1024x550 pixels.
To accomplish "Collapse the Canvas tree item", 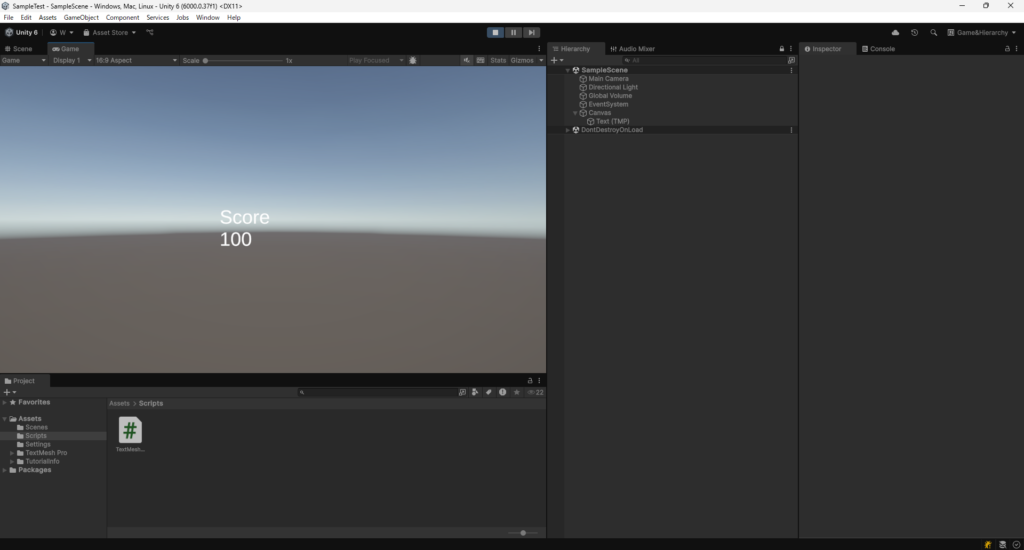I will pos(575,113).
